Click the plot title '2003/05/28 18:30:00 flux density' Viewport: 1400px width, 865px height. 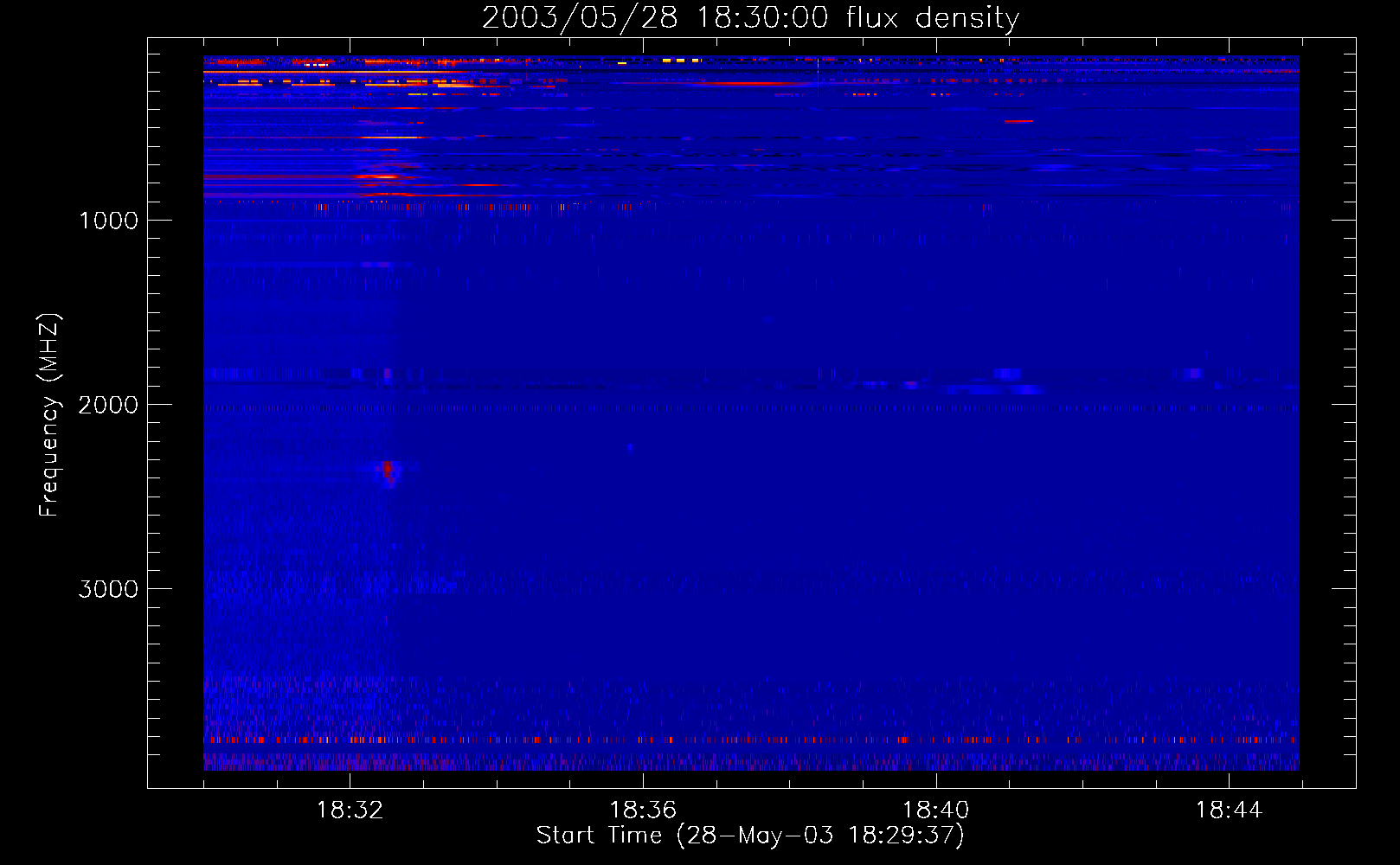coord(750,17)
